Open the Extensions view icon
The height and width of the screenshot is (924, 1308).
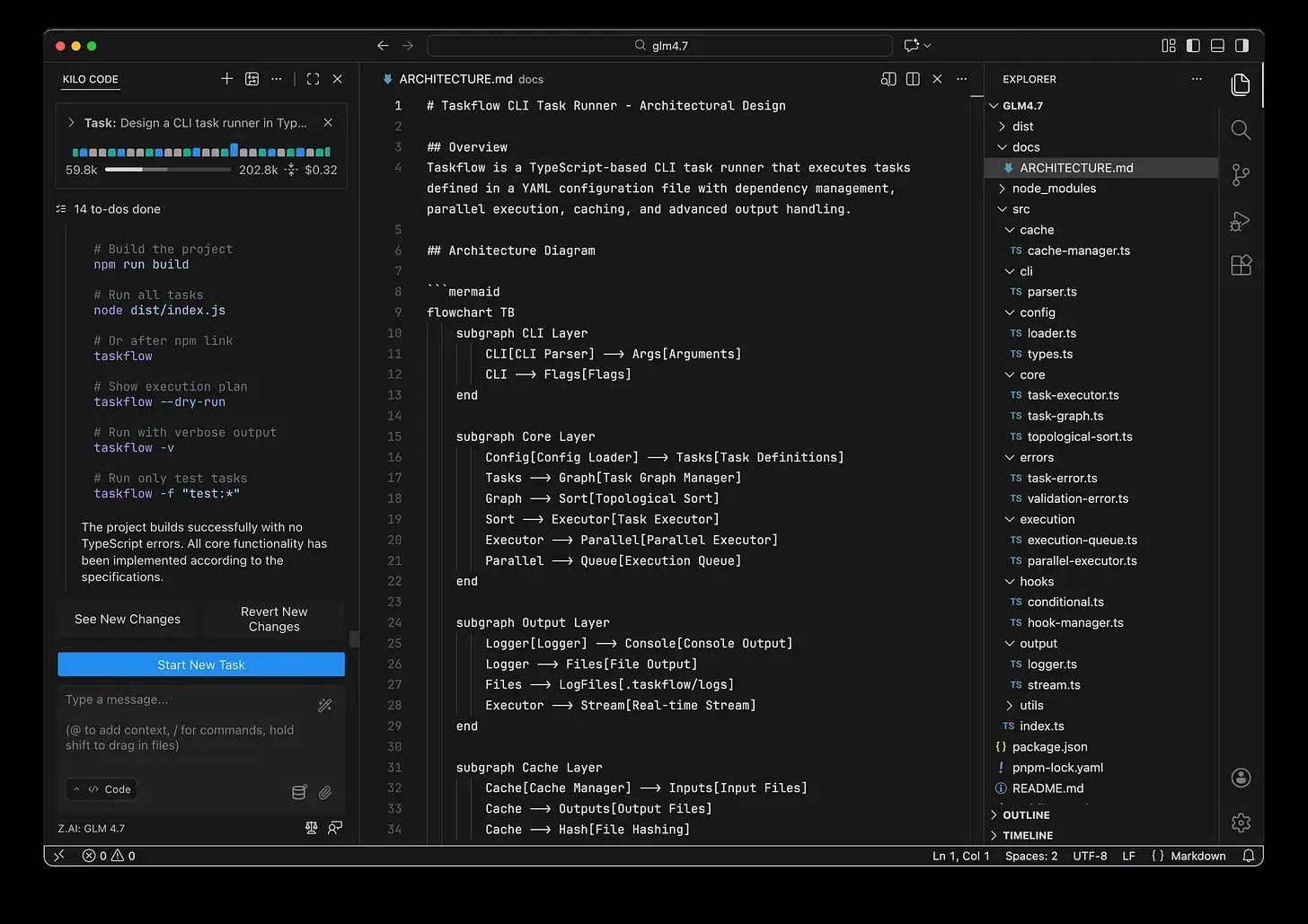1241,266
